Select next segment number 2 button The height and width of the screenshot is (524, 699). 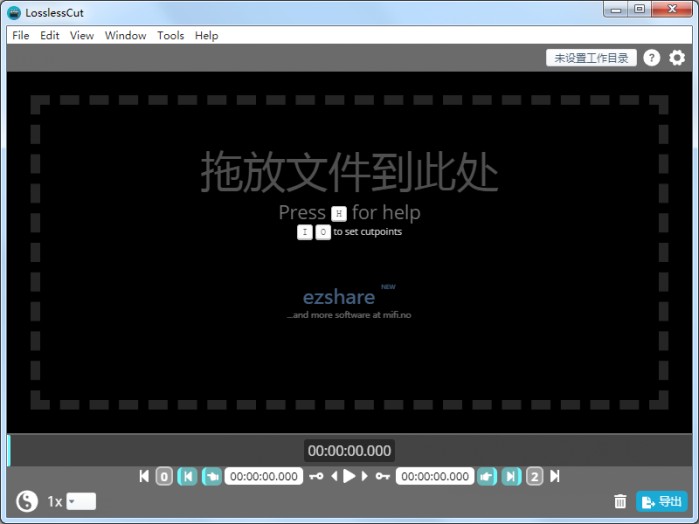pos(535,476)
